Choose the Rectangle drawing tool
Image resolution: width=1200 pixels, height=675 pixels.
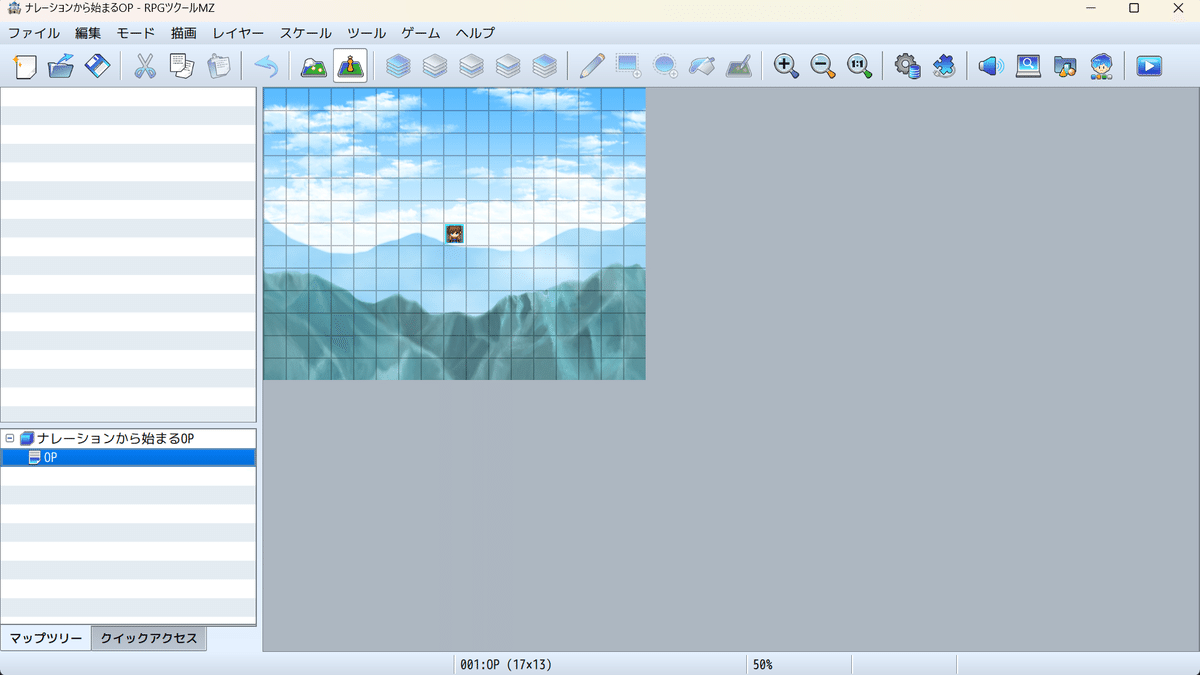629,67
